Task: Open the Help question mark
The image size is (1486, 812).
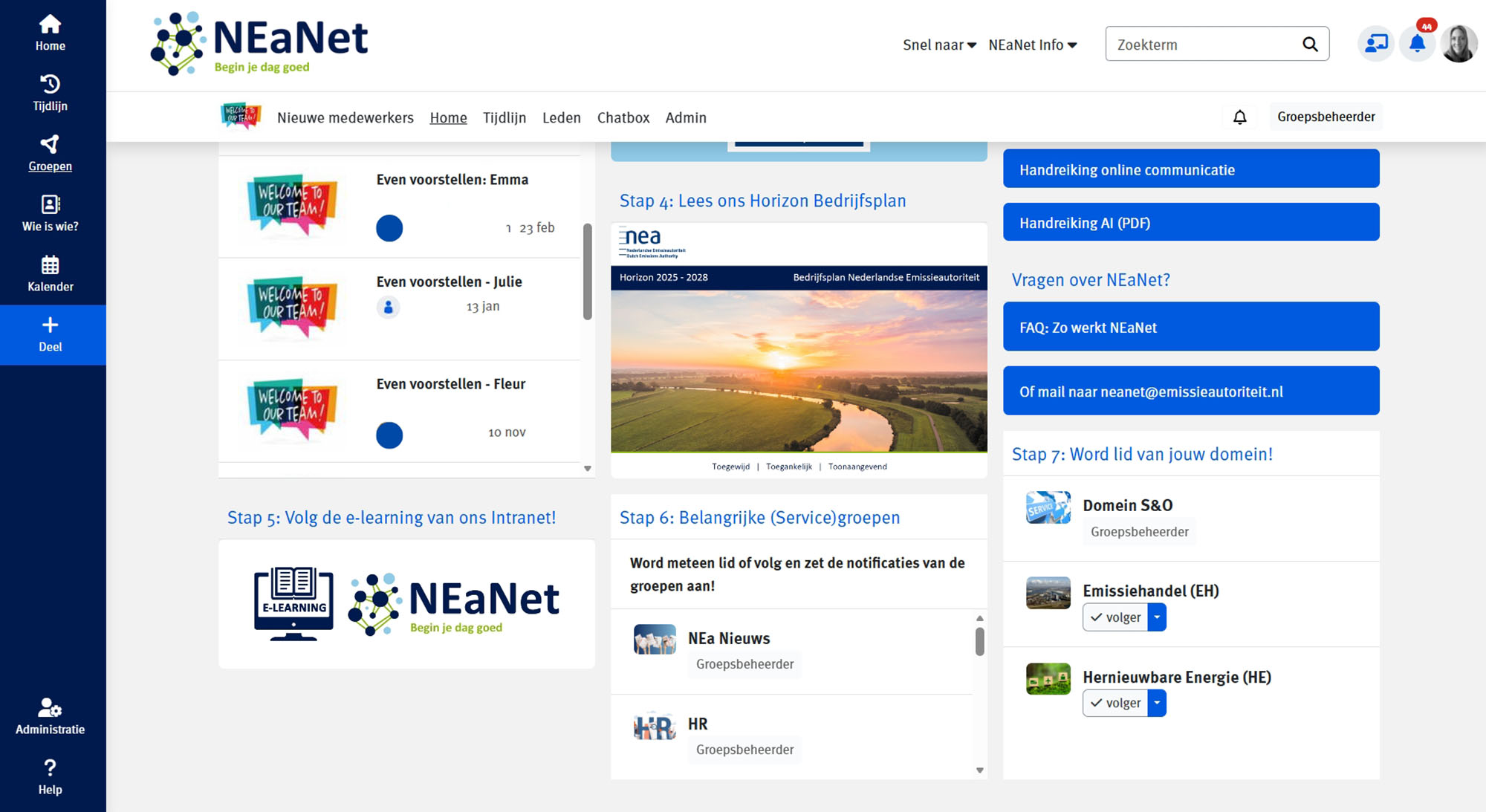Action: 50,777
